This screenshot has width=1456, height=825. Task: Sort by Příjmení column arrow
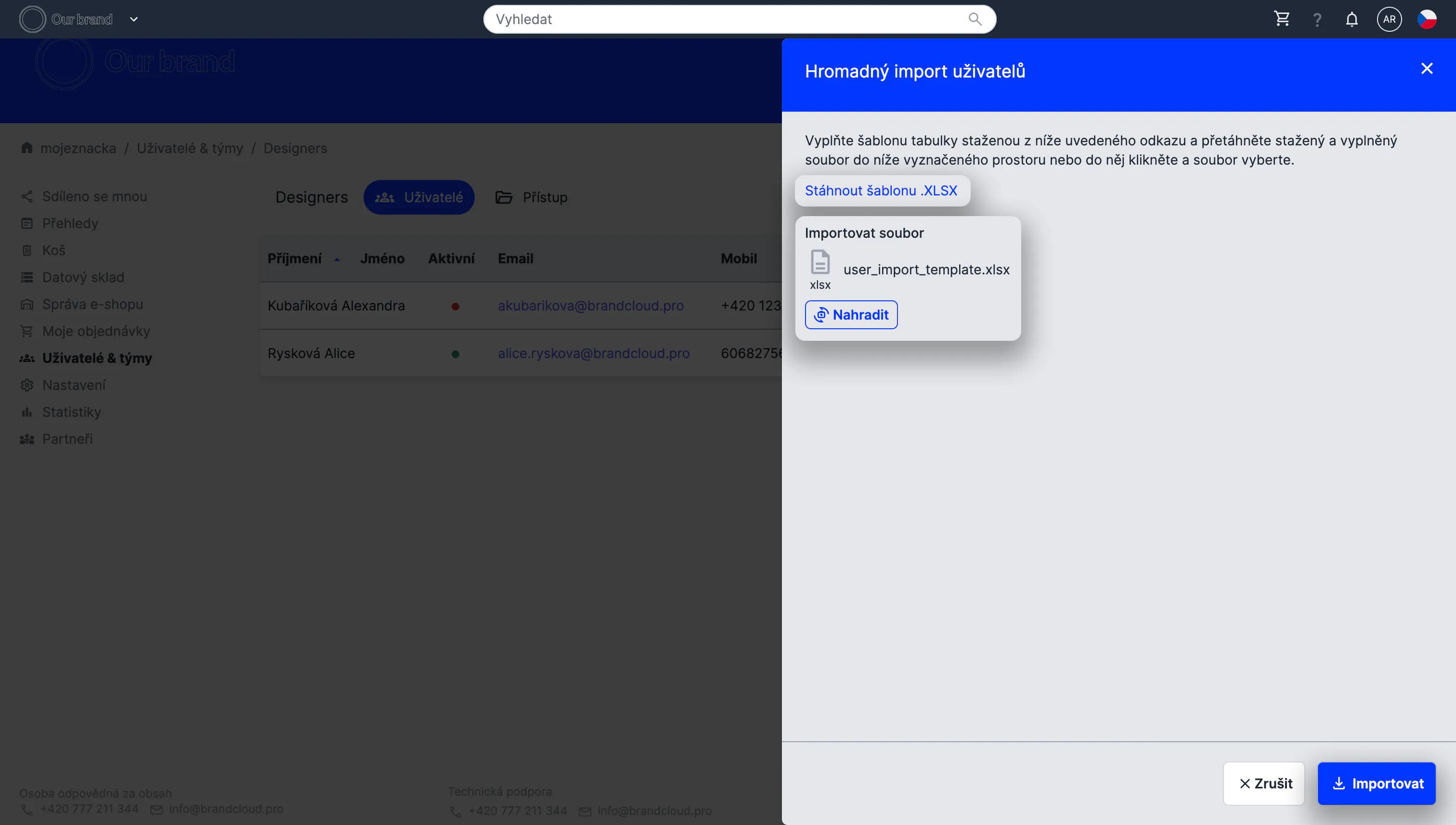pyautogui.click(x=337, y=259)
